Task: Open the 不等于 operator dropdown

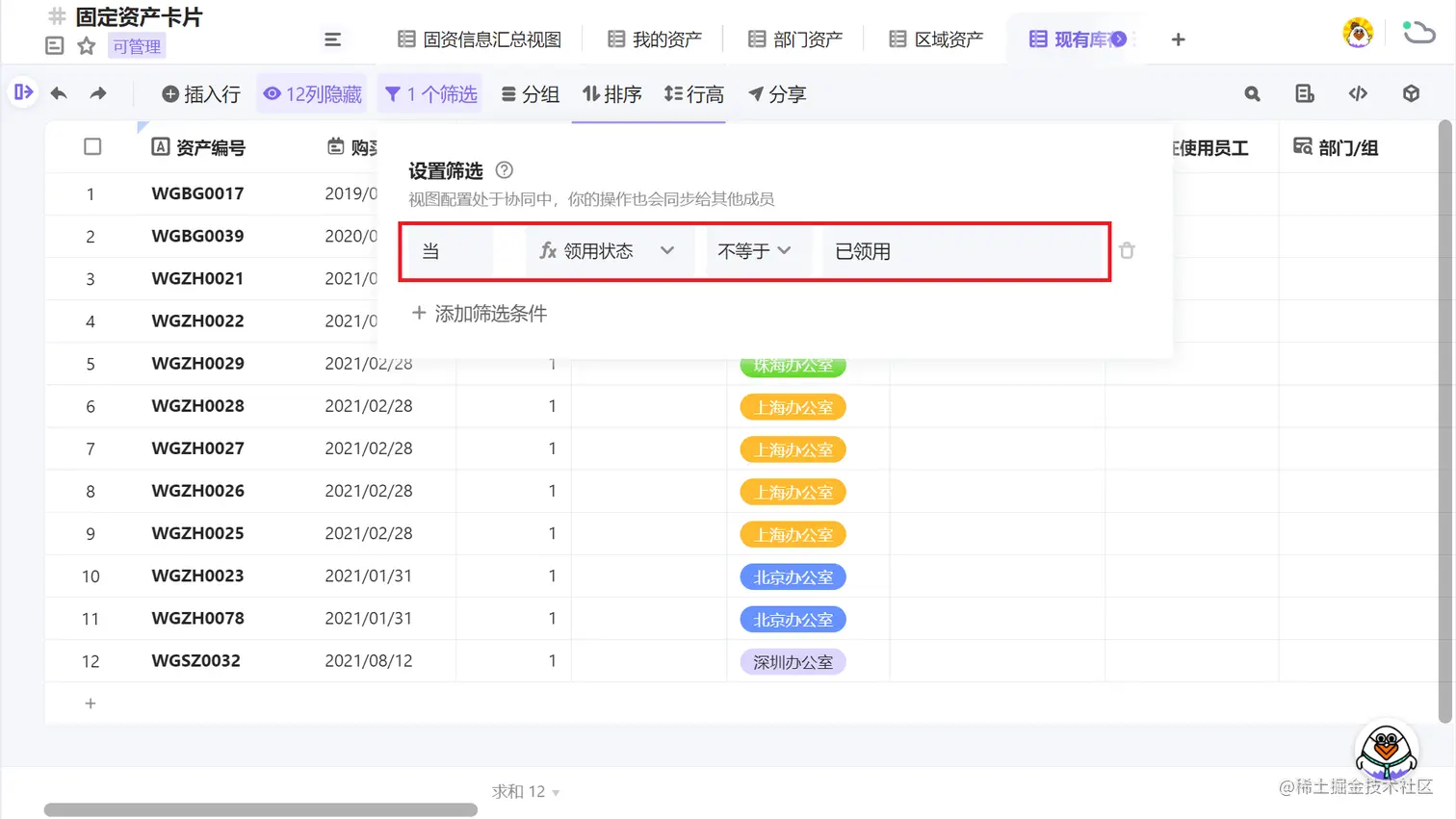Action: pos(758,250)
